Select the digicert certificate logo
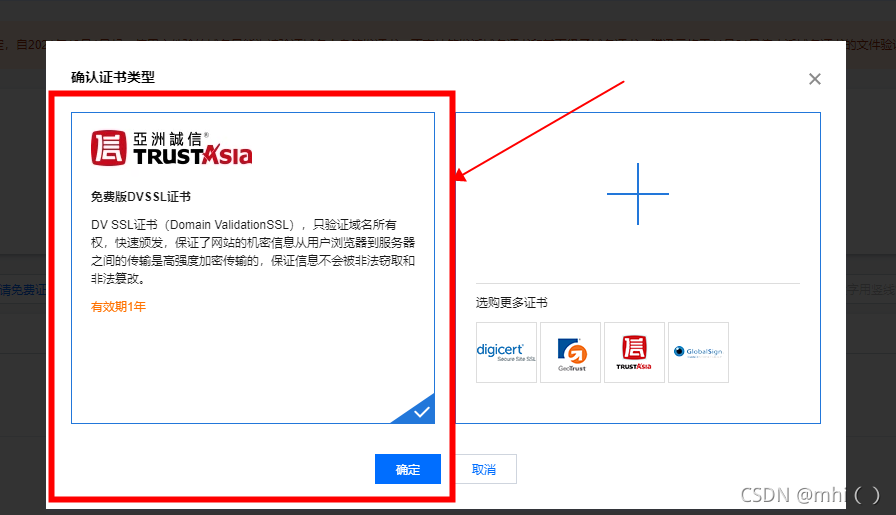This screenshot has width=896, height=515. (506, 352)
